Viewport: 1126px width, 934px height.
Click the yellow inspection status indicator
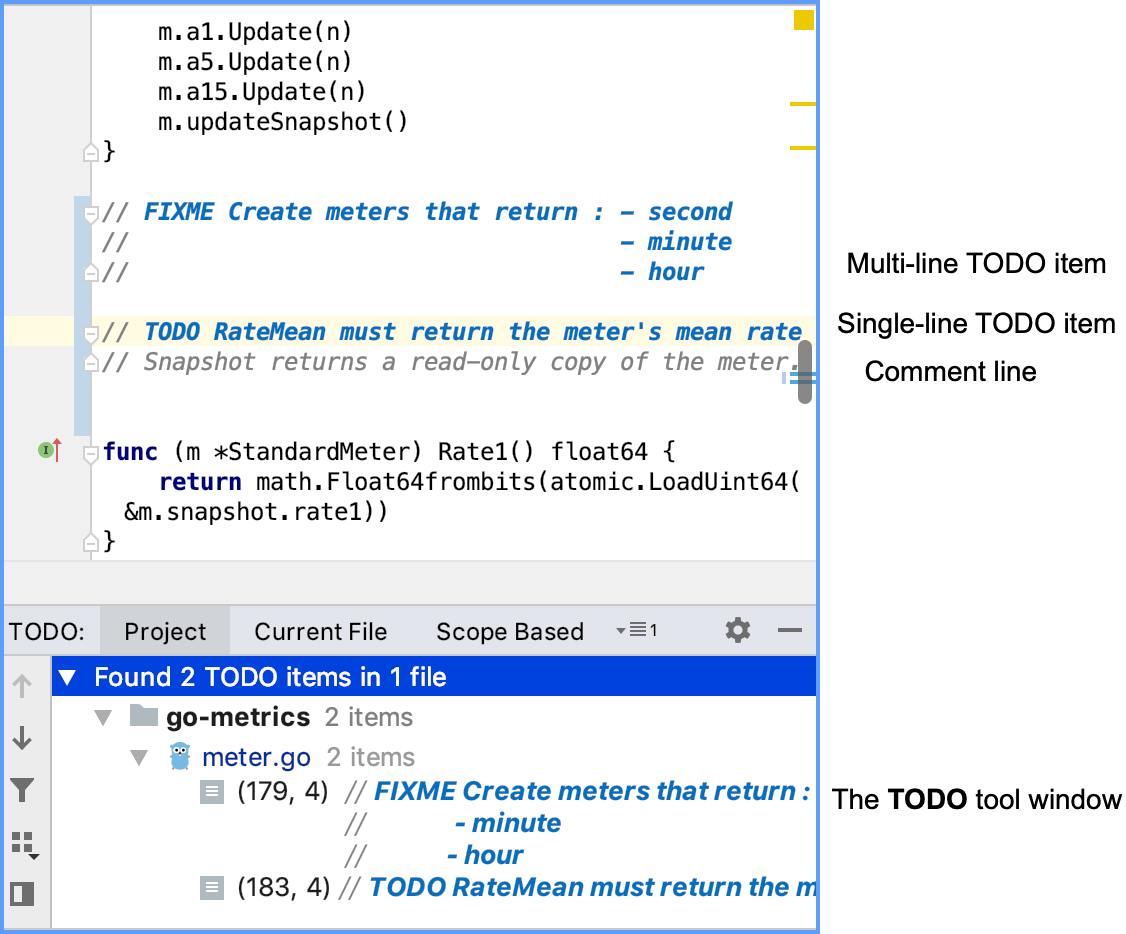(804, 20)
